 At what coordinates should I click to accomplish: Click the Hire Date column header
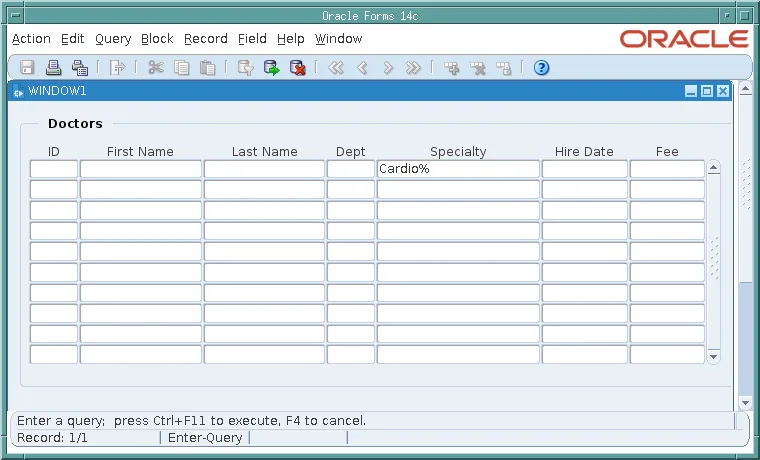point(584,152)
